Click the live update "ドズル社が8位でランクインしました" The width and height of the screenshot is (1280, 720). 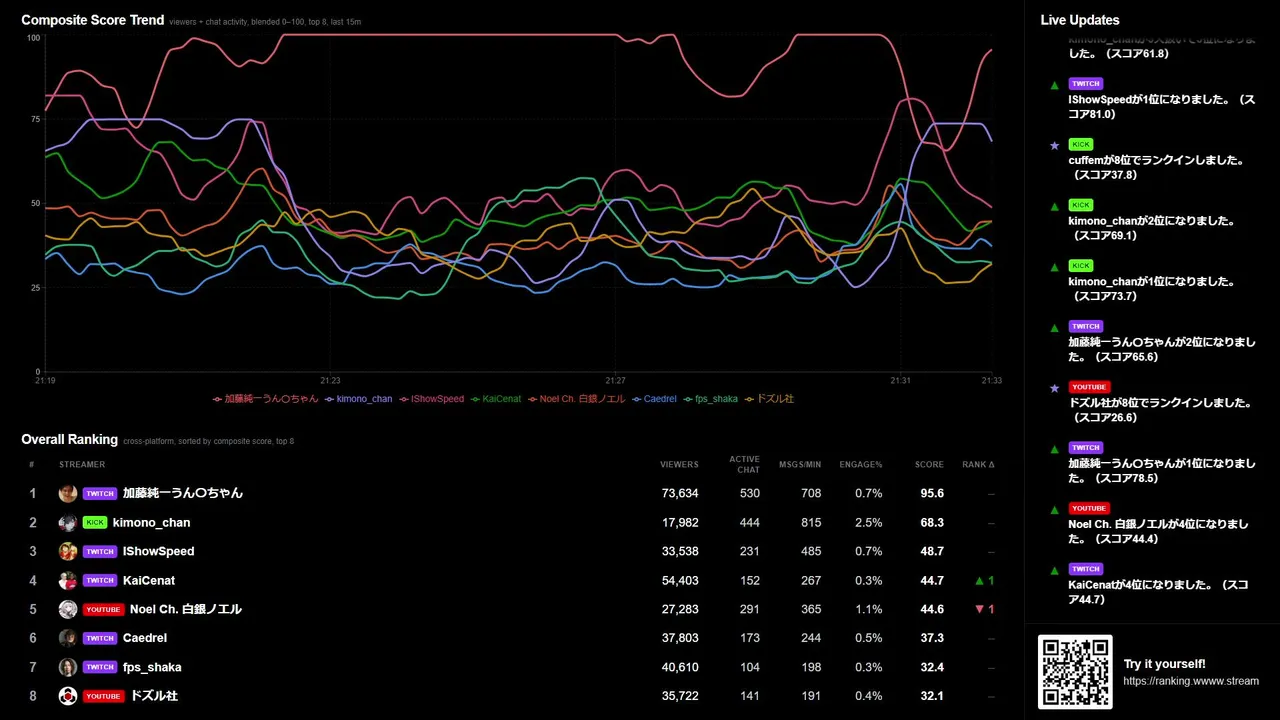tap(1161, 410)
